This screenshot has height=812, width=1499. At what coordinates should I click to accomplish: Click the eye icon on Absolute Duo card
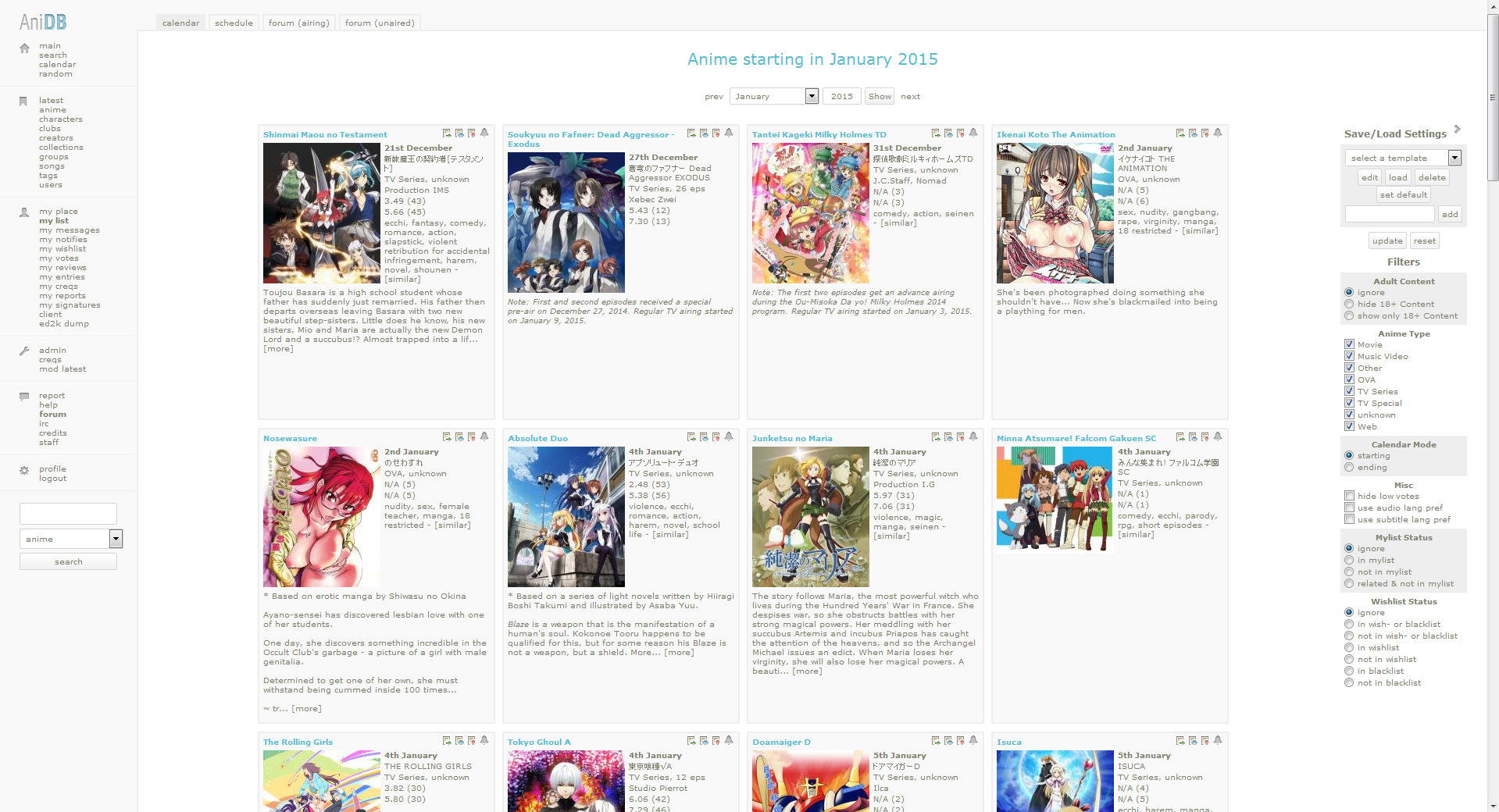[704, 437]
